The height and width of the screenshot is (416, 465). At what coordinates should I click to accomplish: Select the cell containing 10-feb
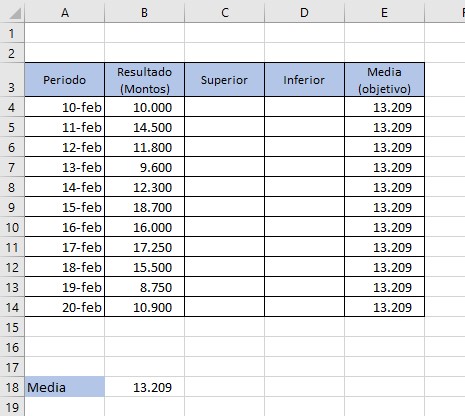[65, 107]
